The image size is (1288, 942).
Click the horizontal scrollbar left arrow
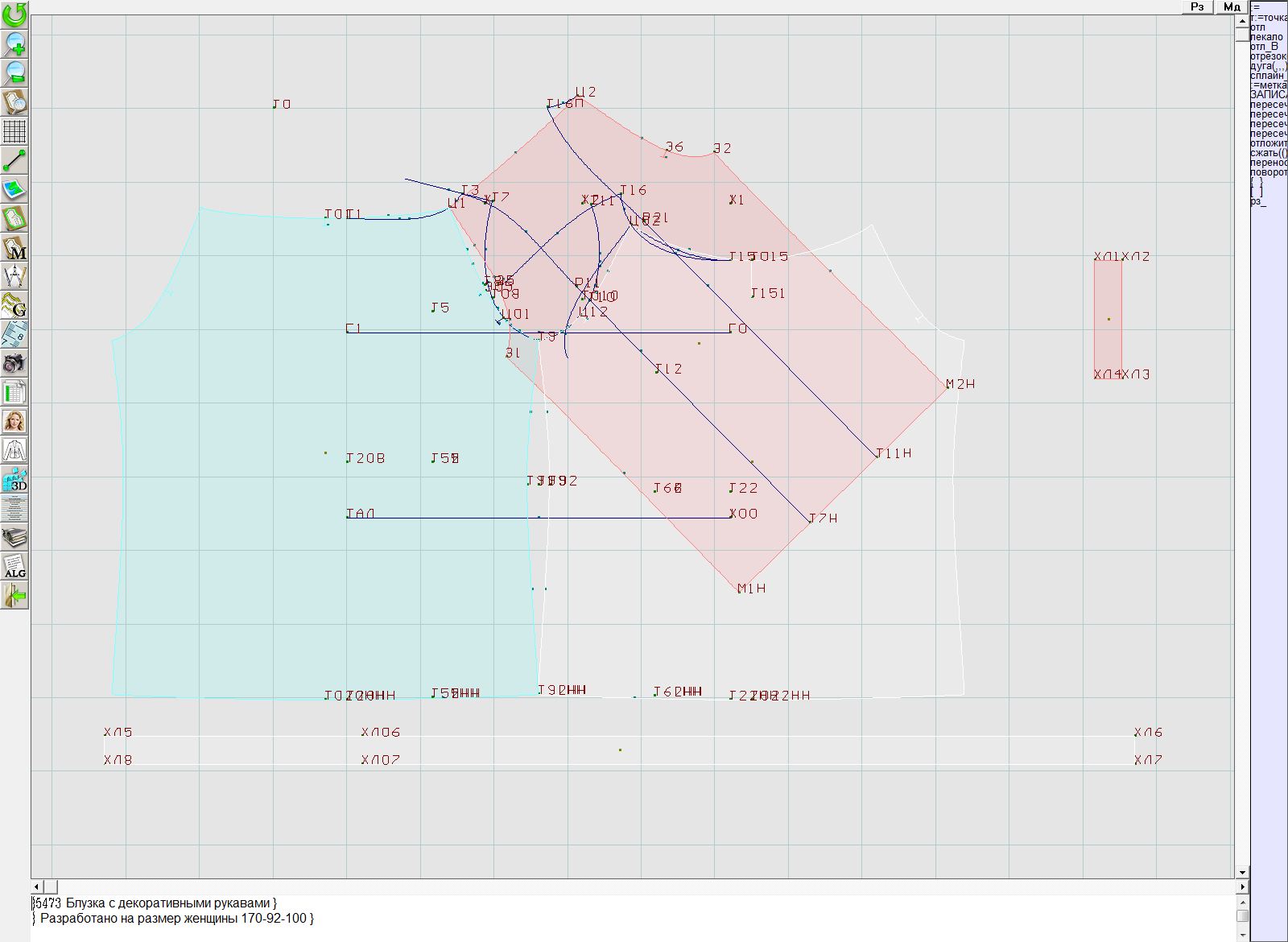pyautogui.click(x=36, y=886)
